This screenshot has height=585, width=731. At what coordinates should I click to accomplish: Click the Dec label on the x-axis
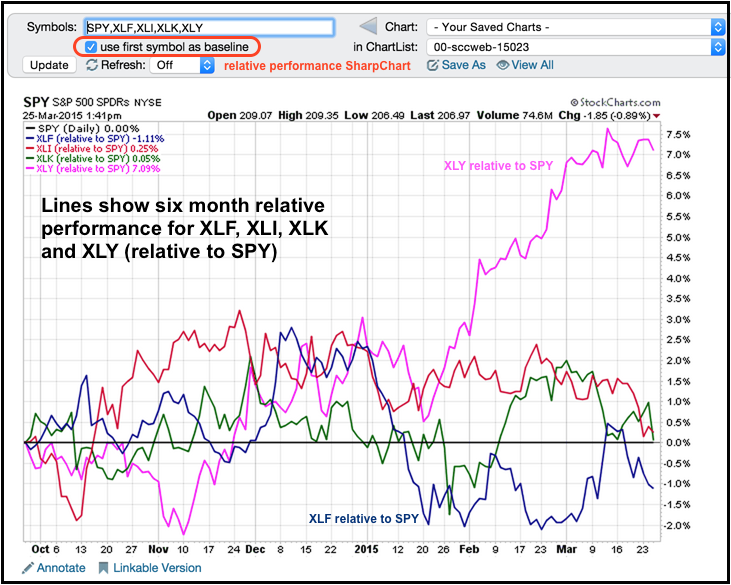click(255, 549)
